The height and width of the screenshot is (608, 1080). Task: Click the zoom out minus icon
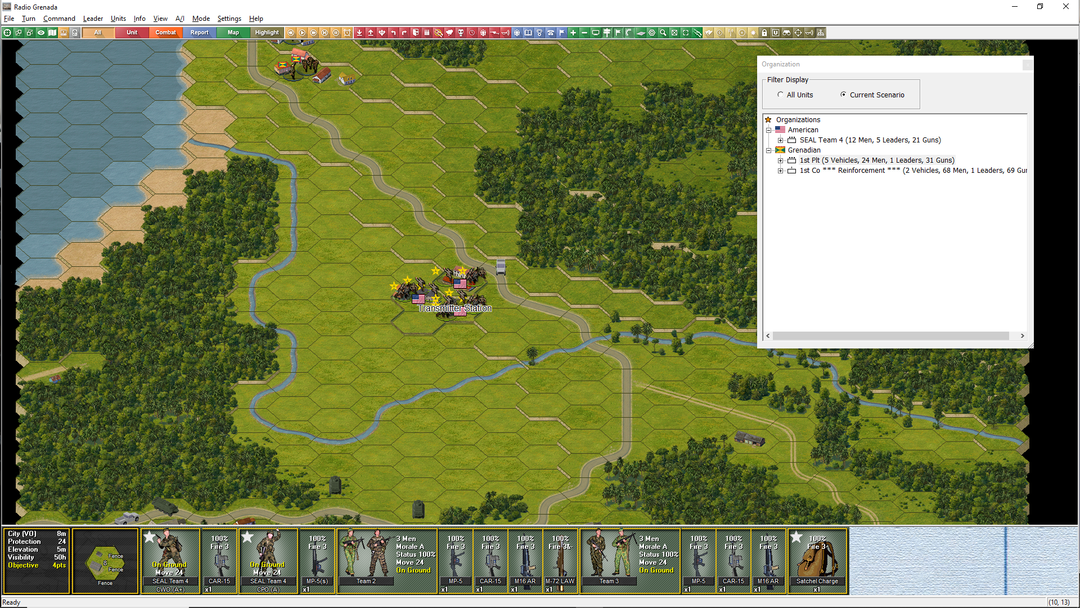pos(584,32)
